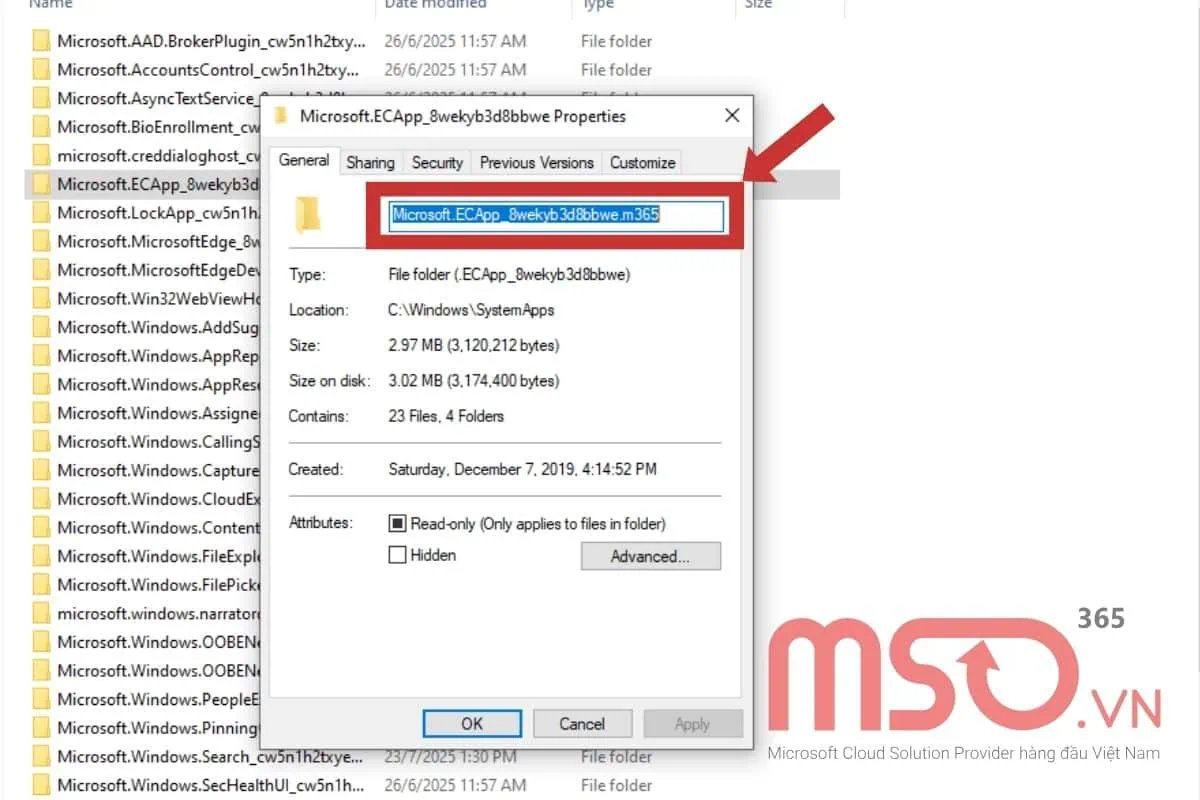Viewport: 1200px width, 800px height.
Task: Select the Microsoft.Windows.Search folder icon
Action: [41, 757]
